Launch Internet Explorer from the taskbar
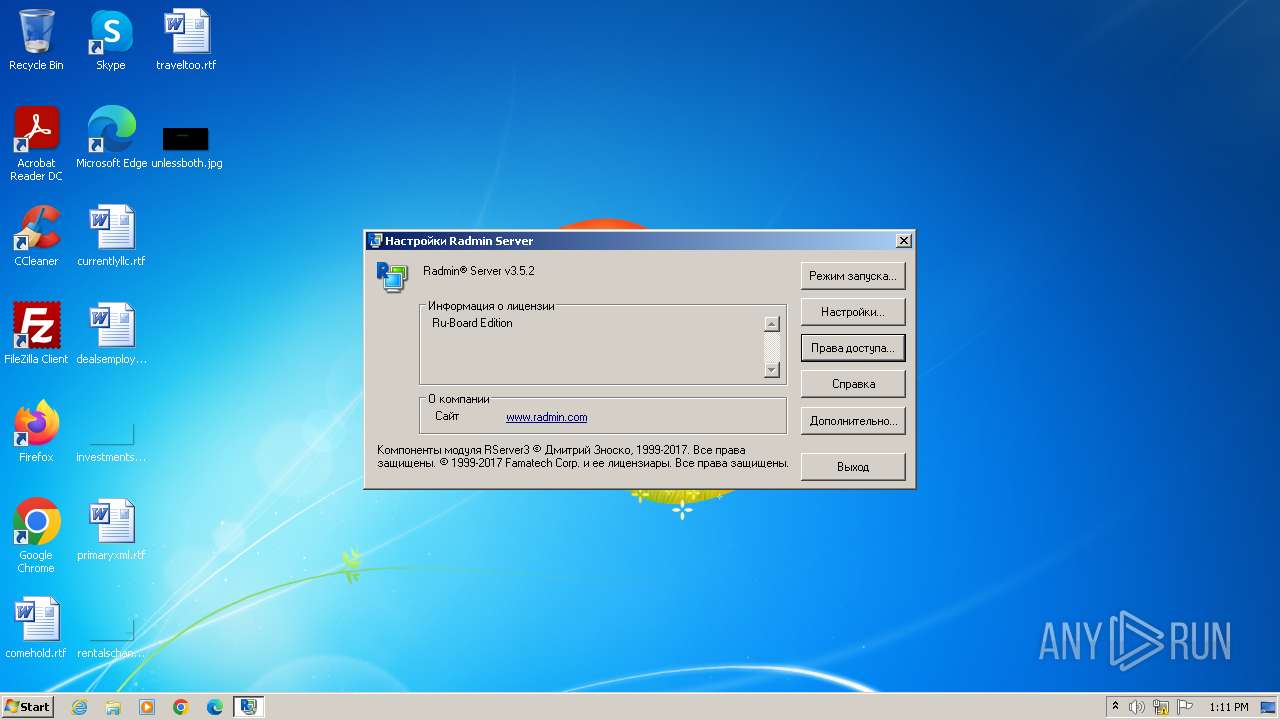 79,707
